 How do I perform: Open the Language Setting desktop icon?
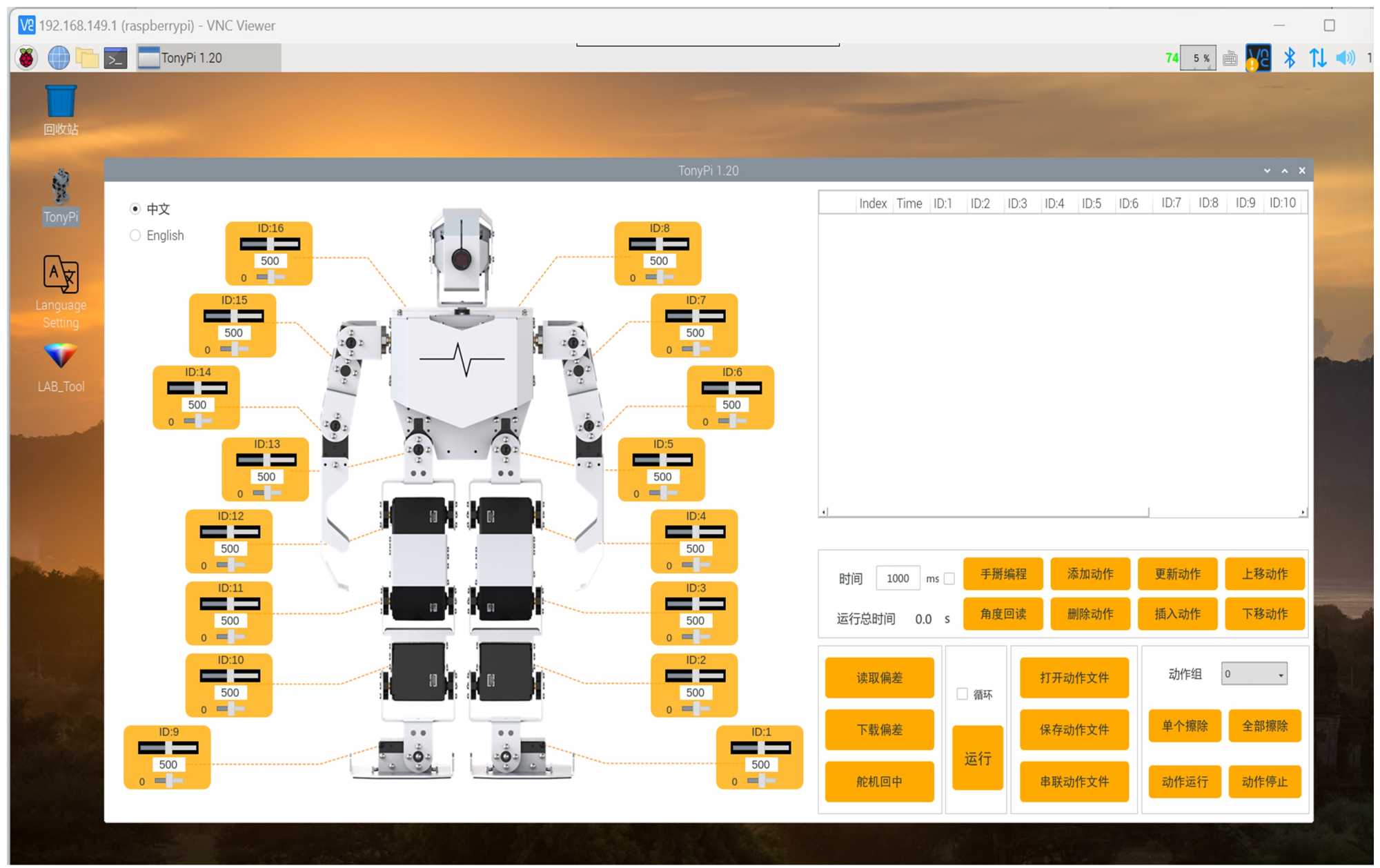click(x=61, y=275)
